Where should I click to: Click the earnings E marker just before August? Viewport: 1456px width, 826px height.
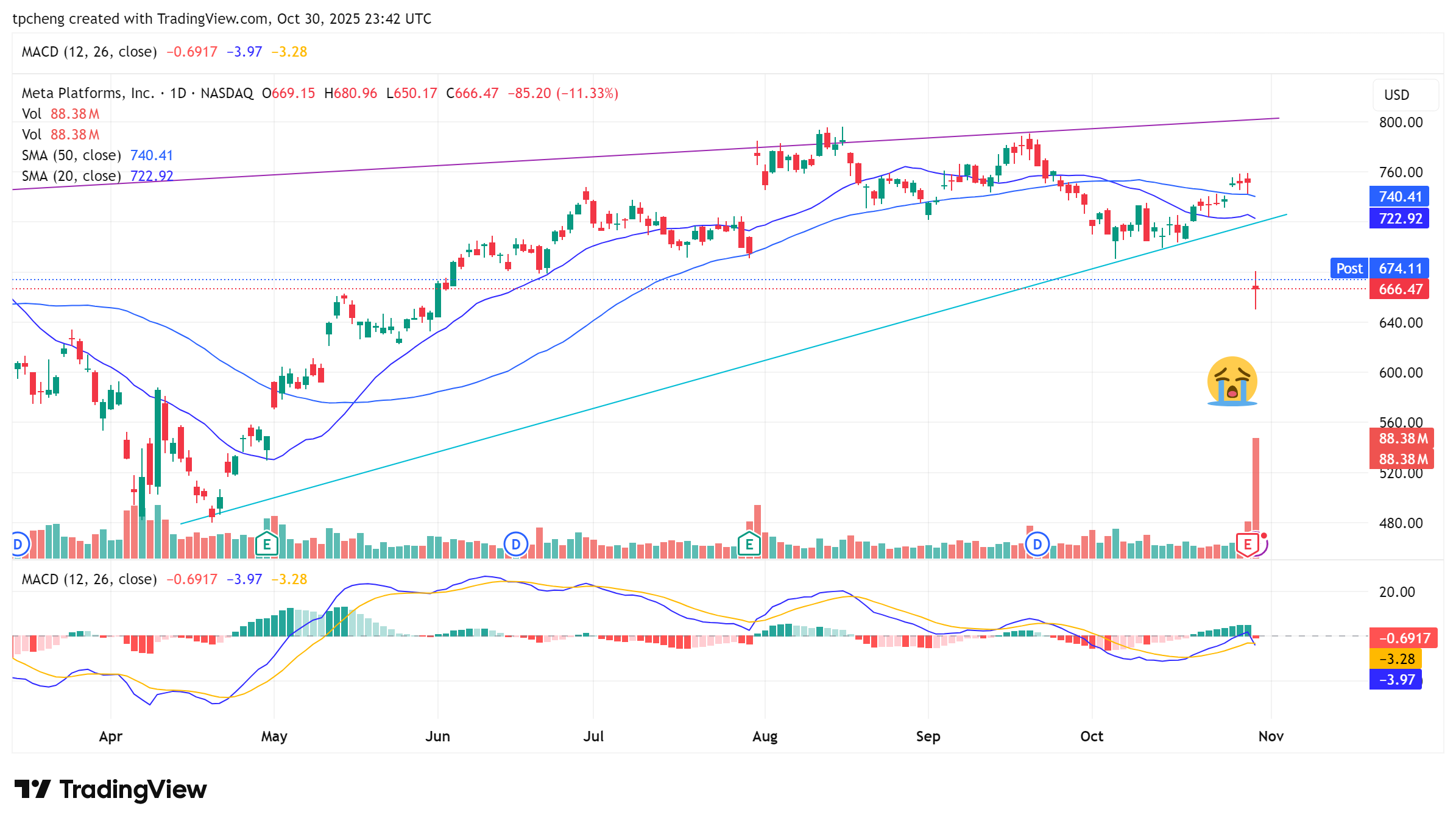(749, 544)
